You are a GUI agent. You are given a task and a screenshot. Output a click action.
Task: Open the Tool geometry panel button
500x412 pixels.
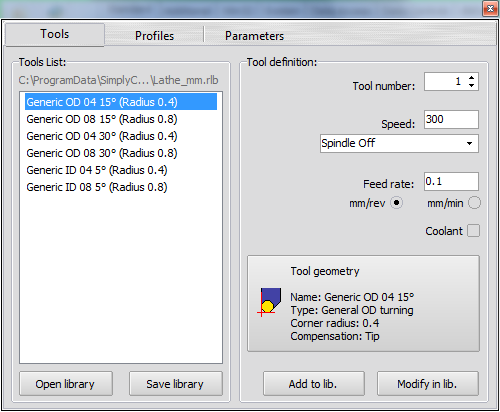coord(363,304)
